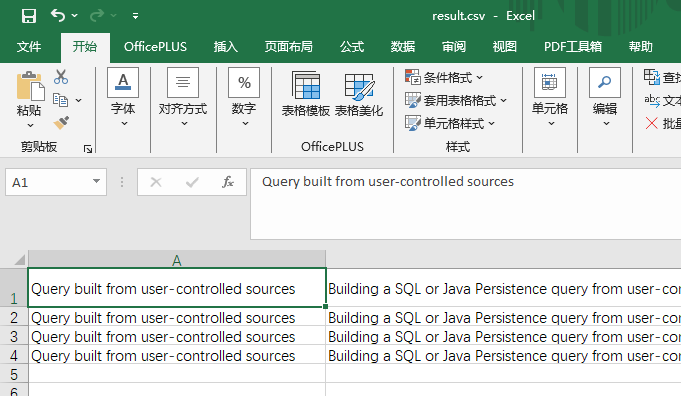The image size is (681, 396).
Task: Select row 4 header
Action: 14,356
